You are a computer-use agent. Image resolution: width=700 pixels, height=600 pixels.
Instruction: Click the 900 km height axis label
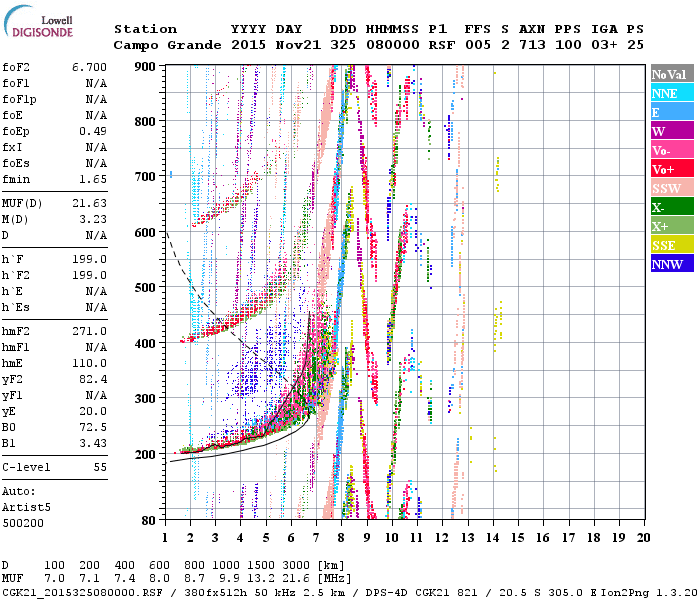click(x=145, y=67)
